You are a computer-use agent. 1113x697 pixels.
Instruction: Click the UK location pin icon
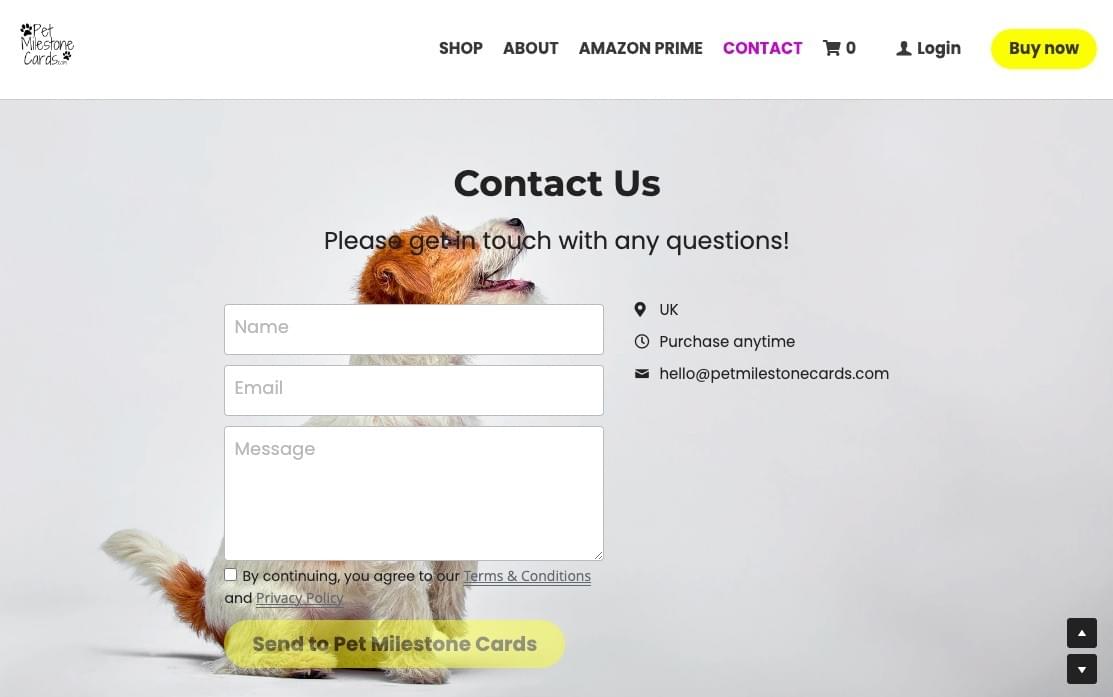(640, 309)
